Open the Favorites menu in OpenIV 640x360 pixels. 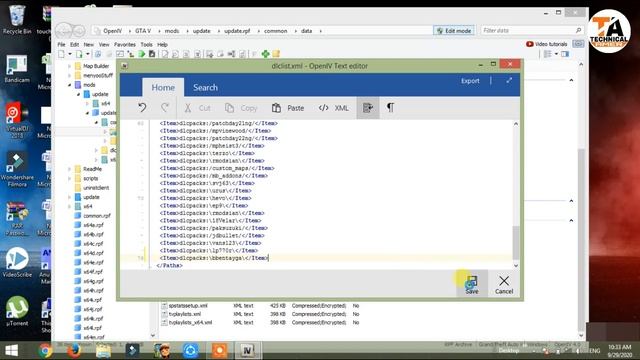pos(124,44)
